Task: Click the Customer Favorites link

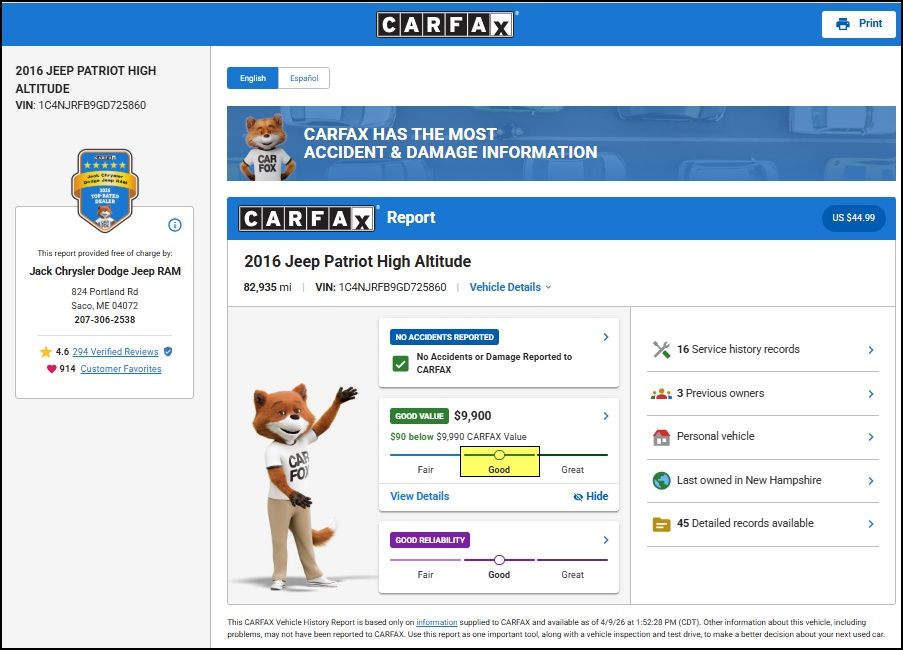Action: tap(120, 369)
